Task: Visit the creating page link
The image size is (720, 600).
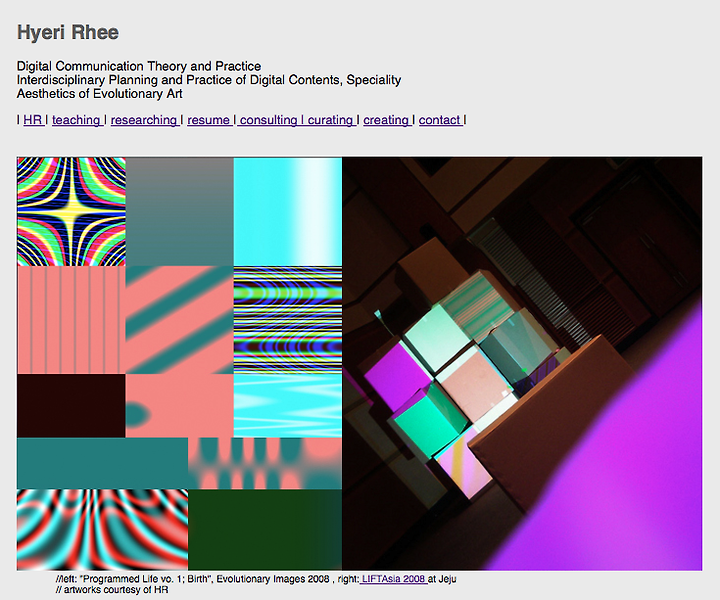Action: [387, 120]
